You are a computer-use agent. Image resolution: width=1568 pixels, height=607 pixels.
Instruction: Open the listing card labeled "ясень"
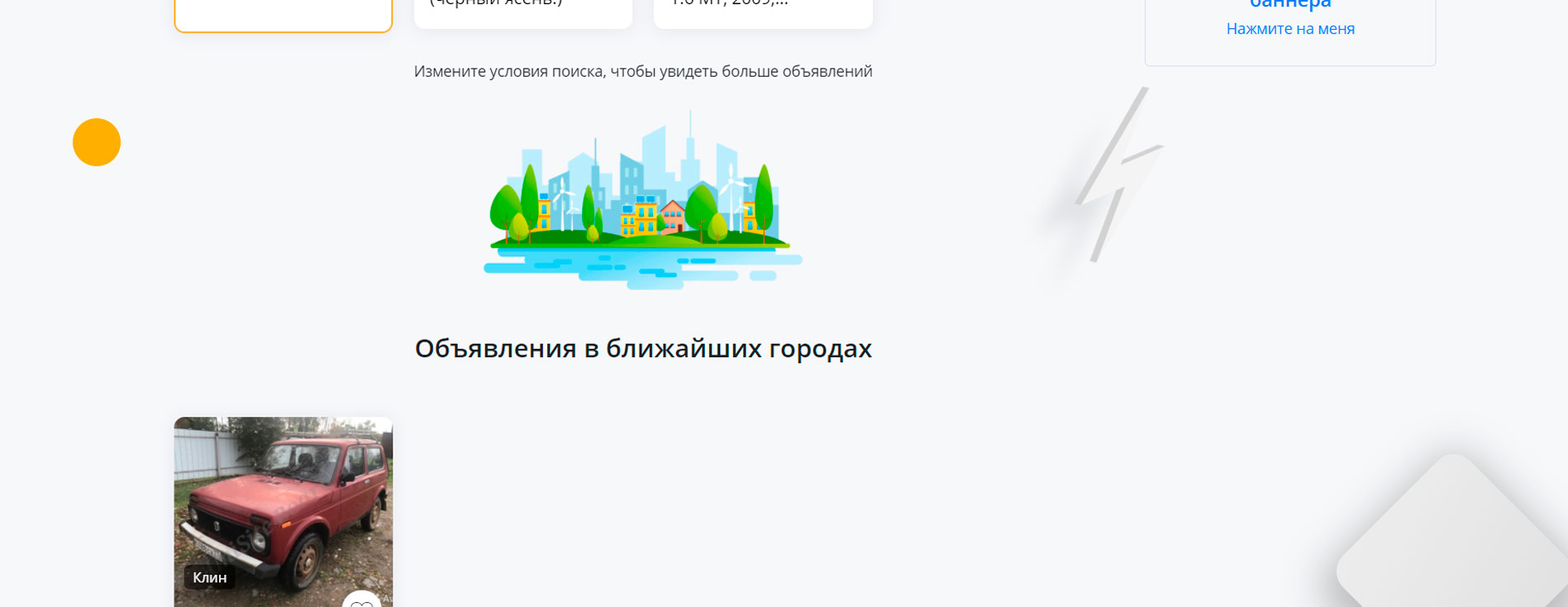(523, 13)
